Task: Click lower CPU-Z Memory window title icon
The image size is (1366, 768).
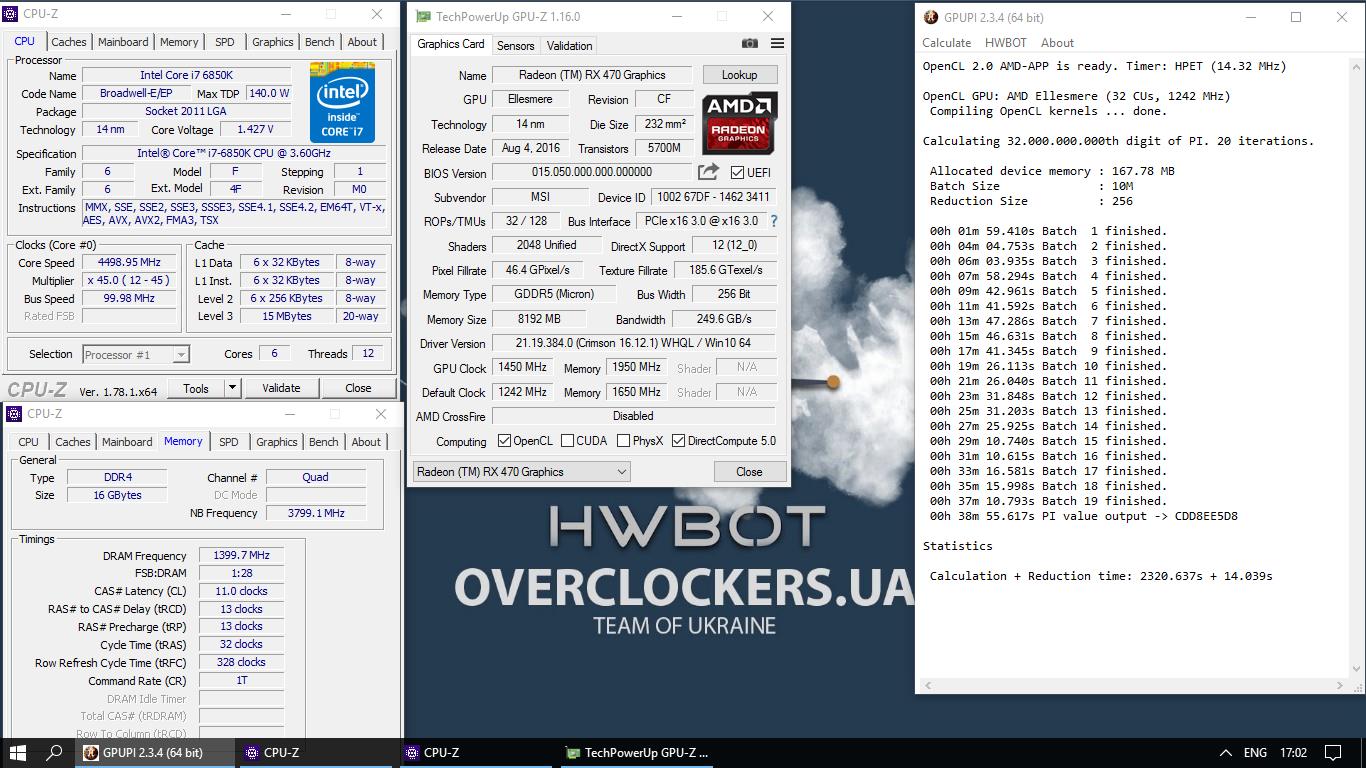Action: 14,414
